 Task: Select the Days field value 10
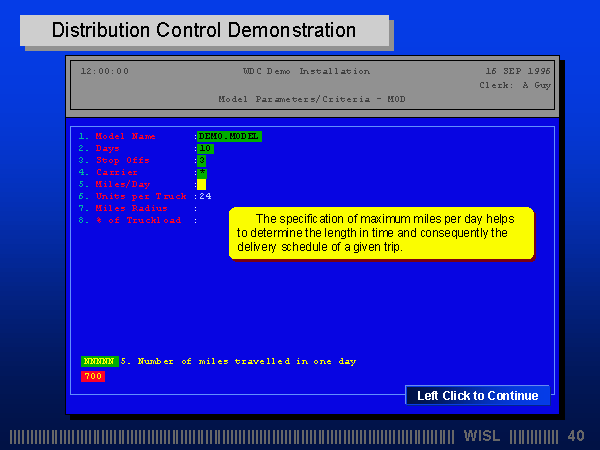click(x=205, y=148)
